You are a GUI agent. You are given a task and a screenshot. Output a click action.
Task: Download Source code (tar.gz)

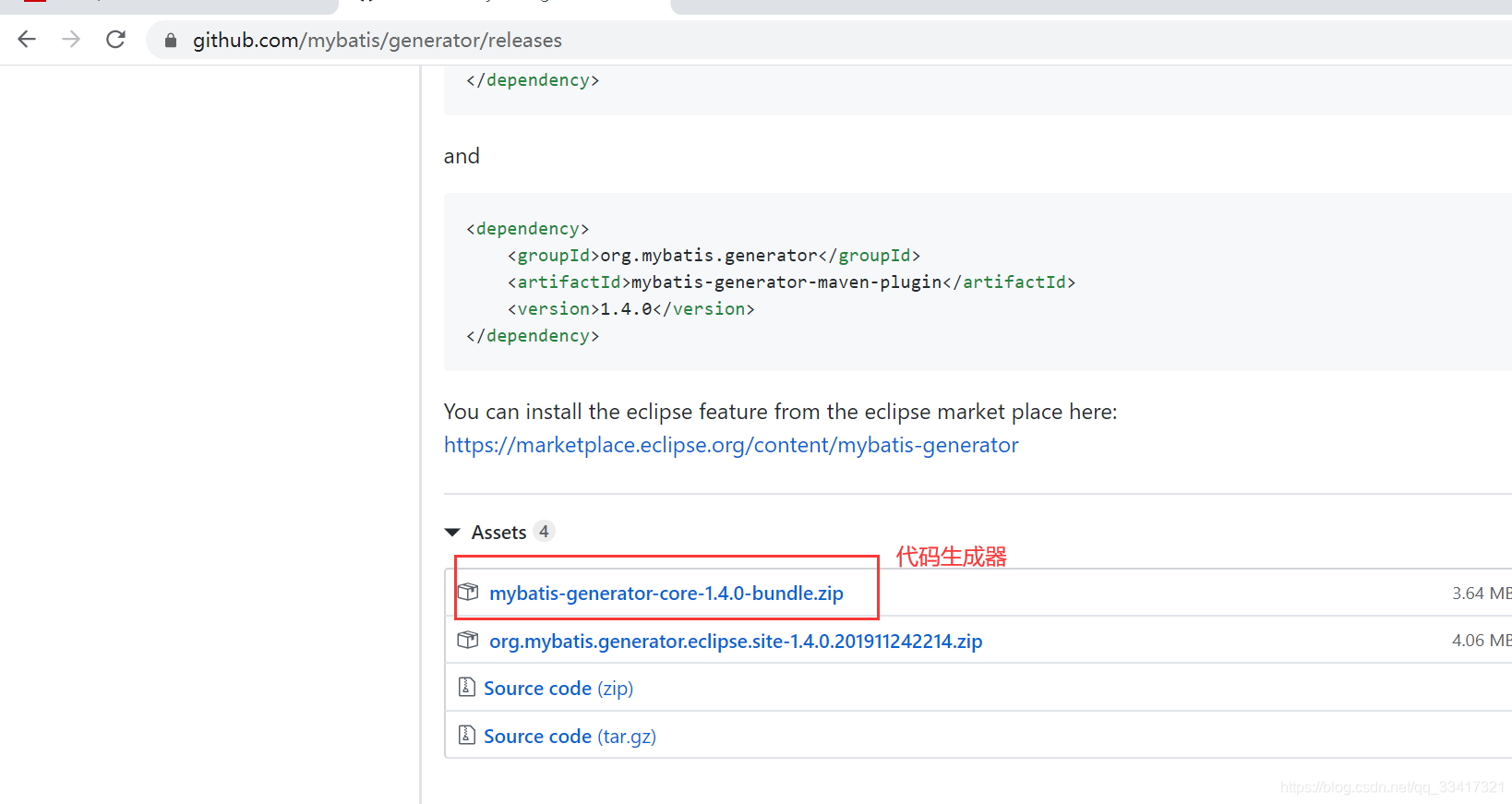[x=570, y=737]
